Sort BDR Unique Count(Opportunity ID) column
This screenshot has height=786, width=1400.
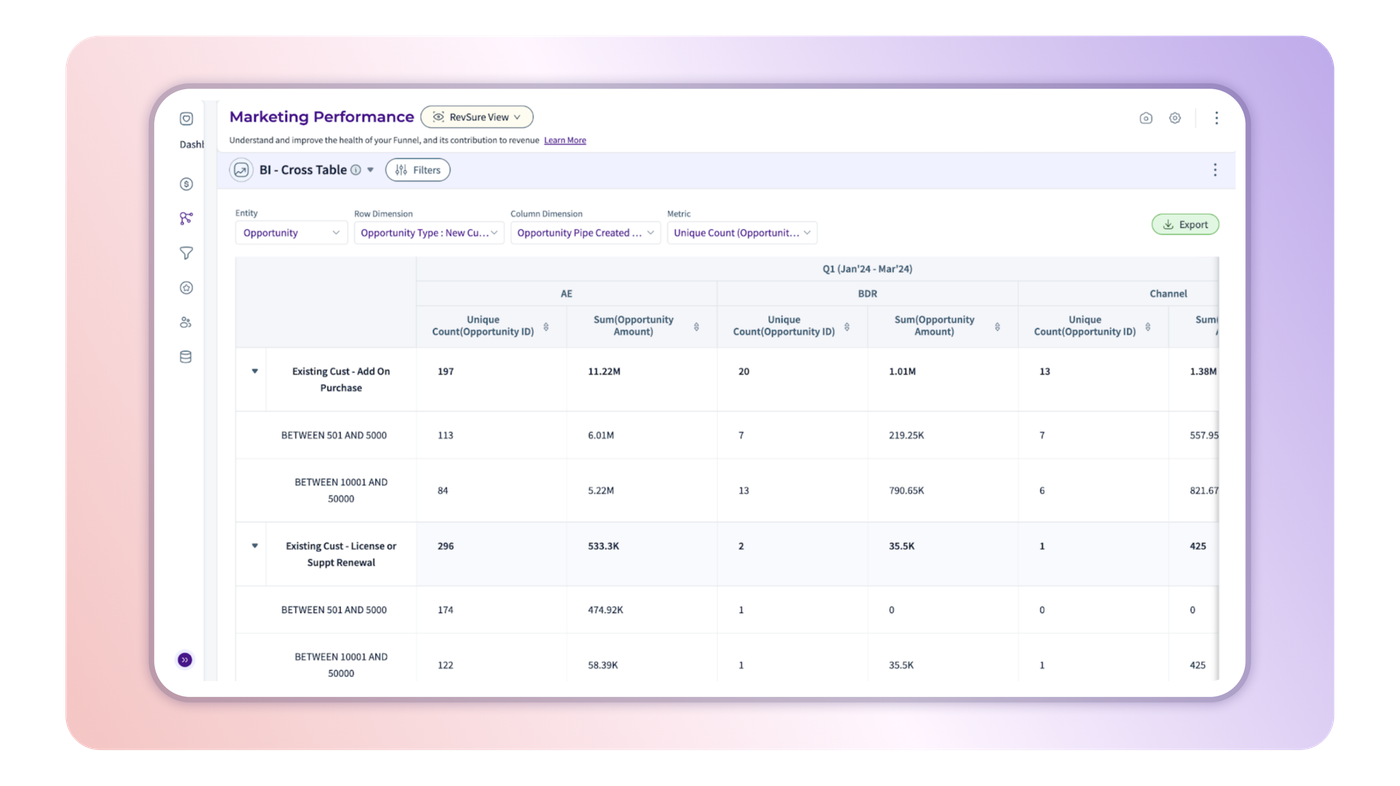pyautogui.click(x=847, y=327)
